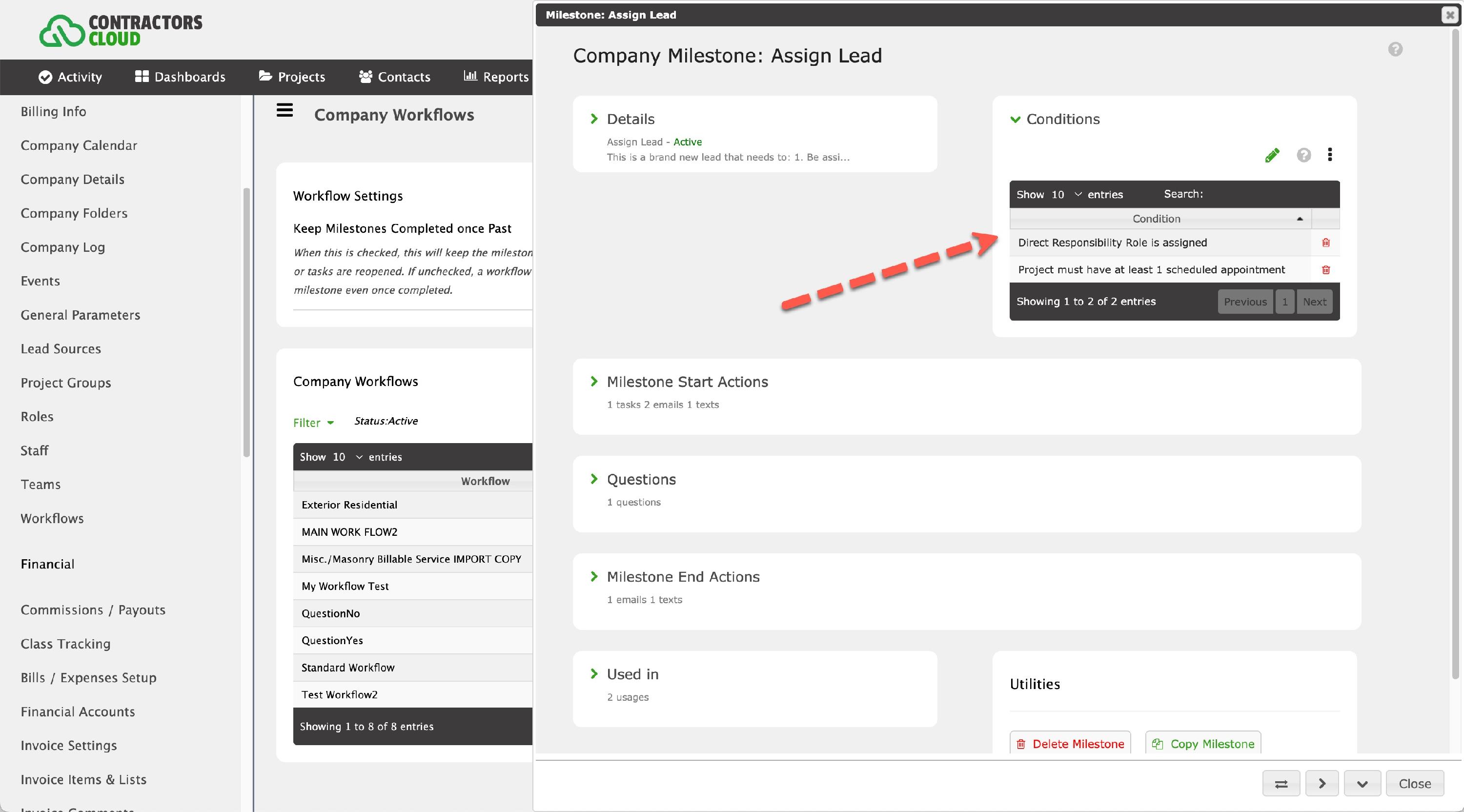Open Company Folders in sidebar
The image size is (1464, 812).
coord(74,213)
